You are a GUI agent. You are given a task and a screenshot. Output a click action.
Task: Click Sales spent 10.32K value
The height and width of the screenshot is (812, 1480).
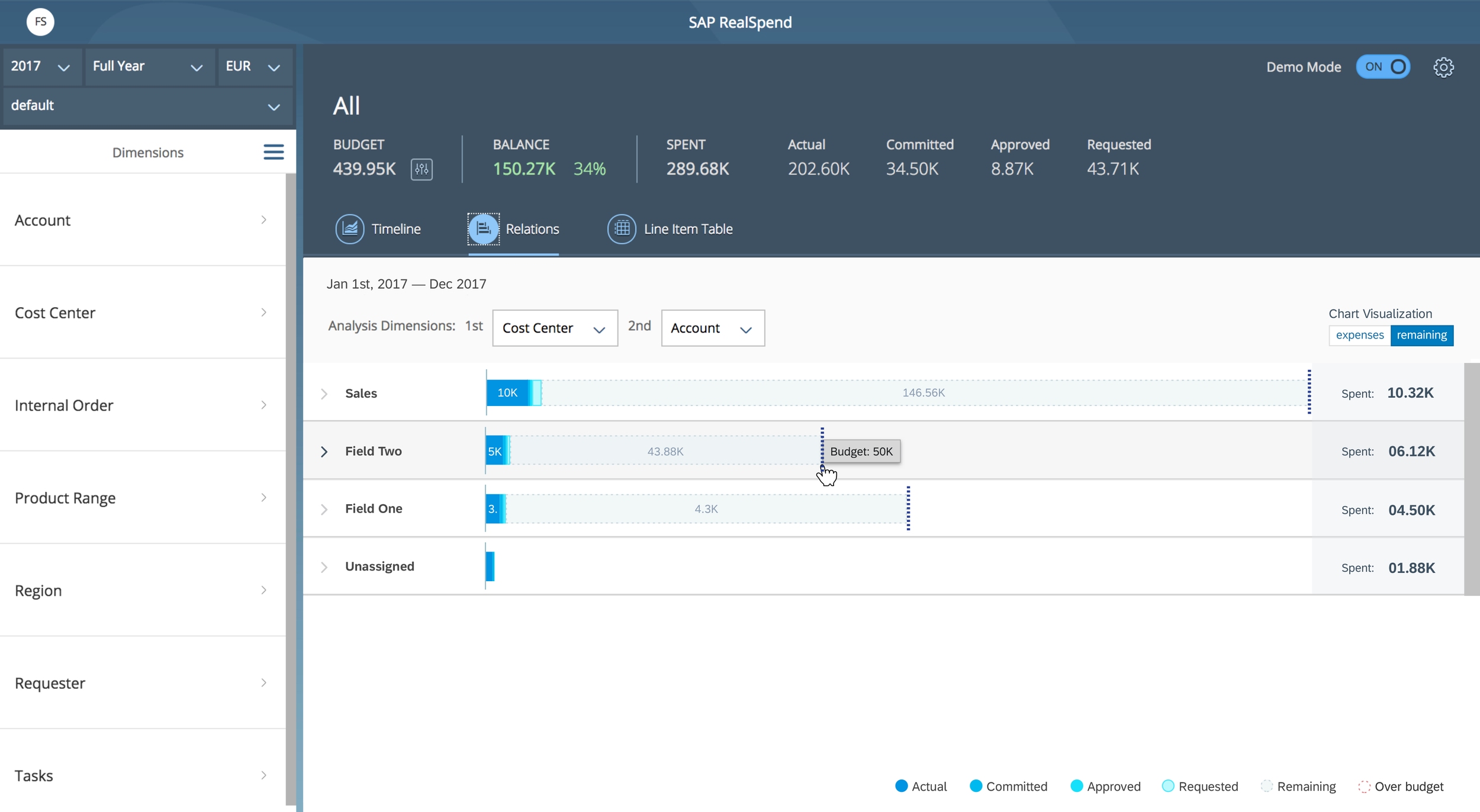pos(1410,393)
